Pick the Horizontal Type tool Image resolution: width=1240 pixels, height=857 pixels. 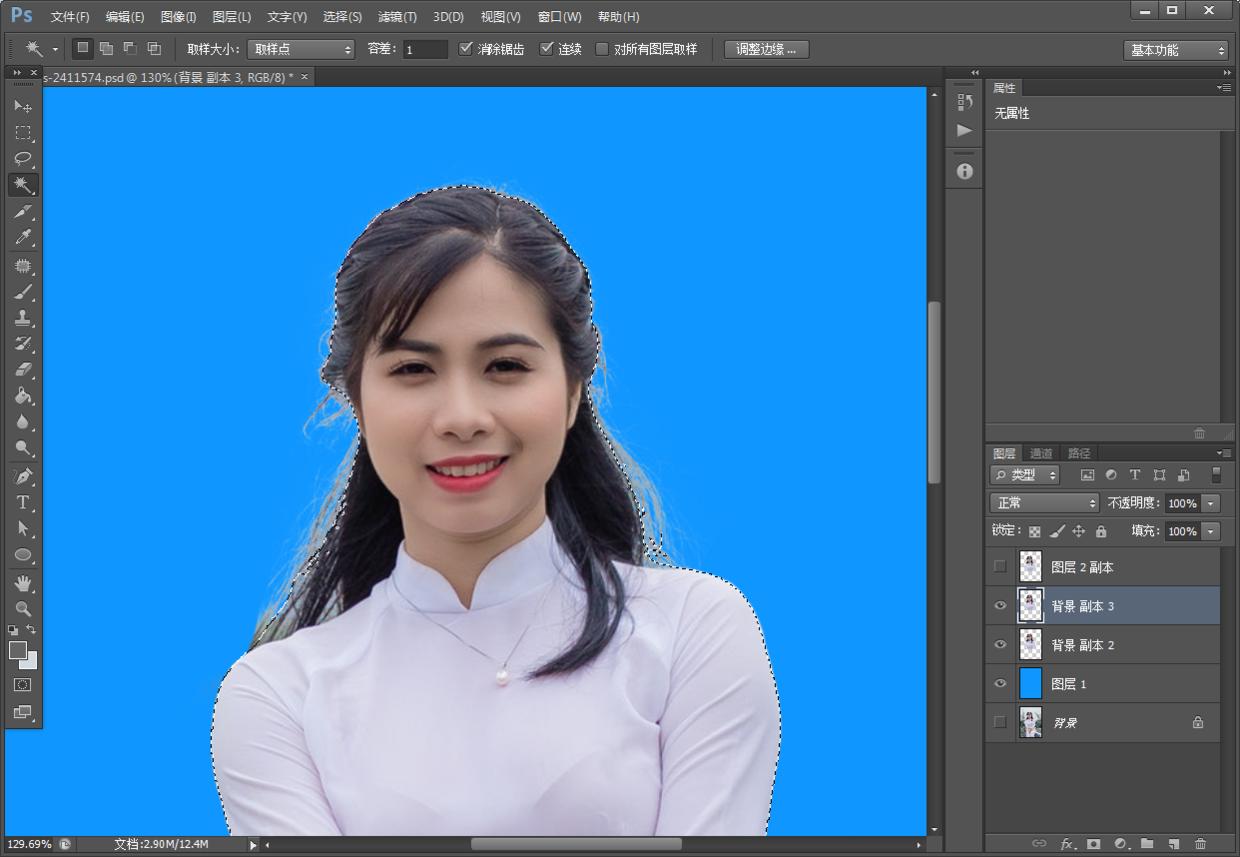23,502
